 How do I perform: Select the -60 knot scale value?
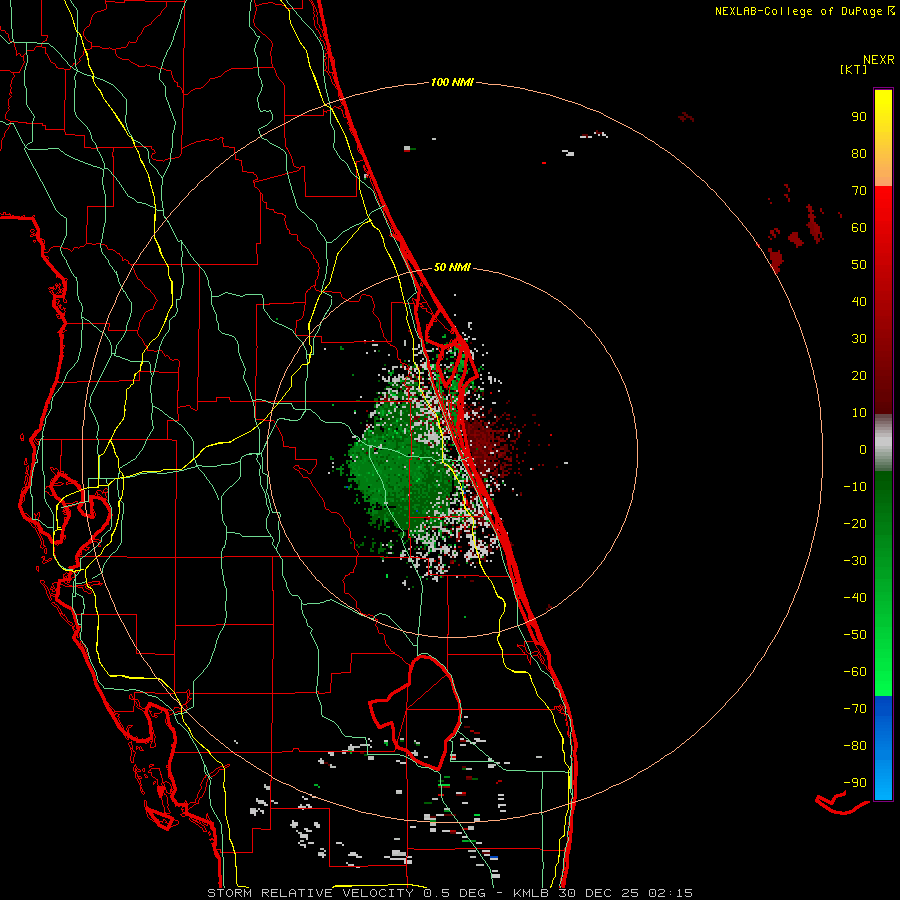click(855, 672)
